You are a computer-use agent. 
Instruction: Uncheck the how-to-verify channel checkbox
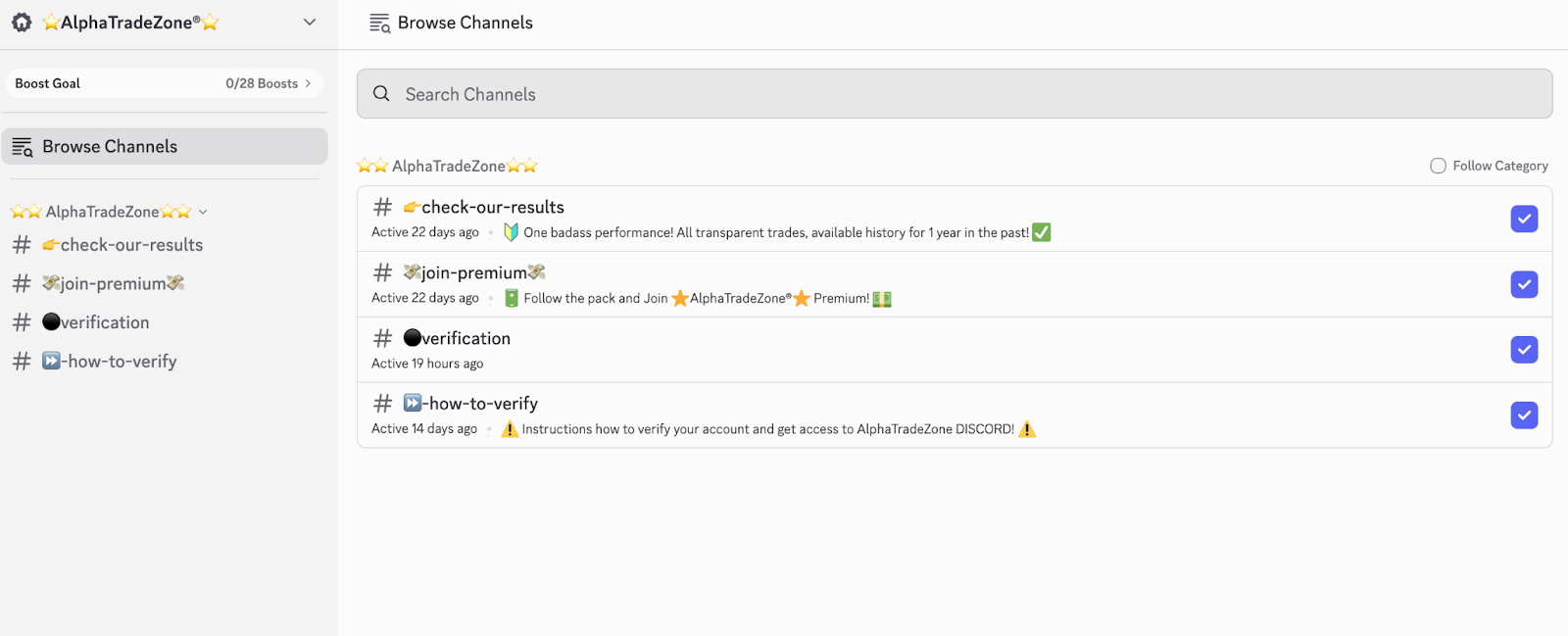[1524, 416]
